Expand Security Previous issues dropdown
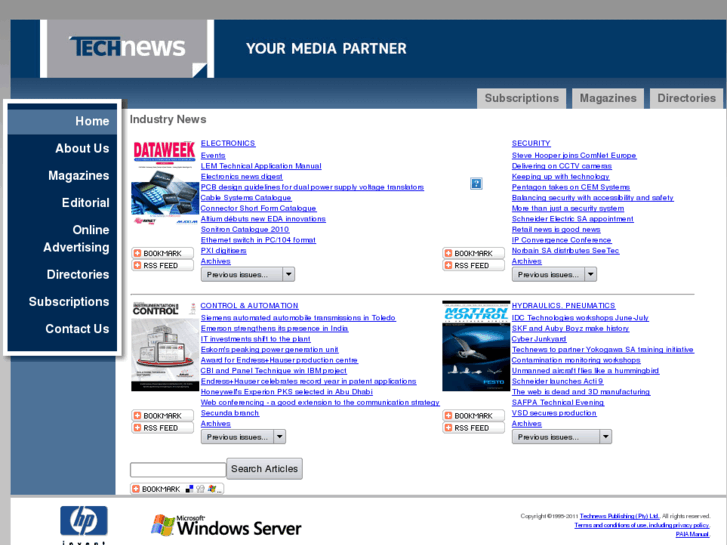 [554, 275]
